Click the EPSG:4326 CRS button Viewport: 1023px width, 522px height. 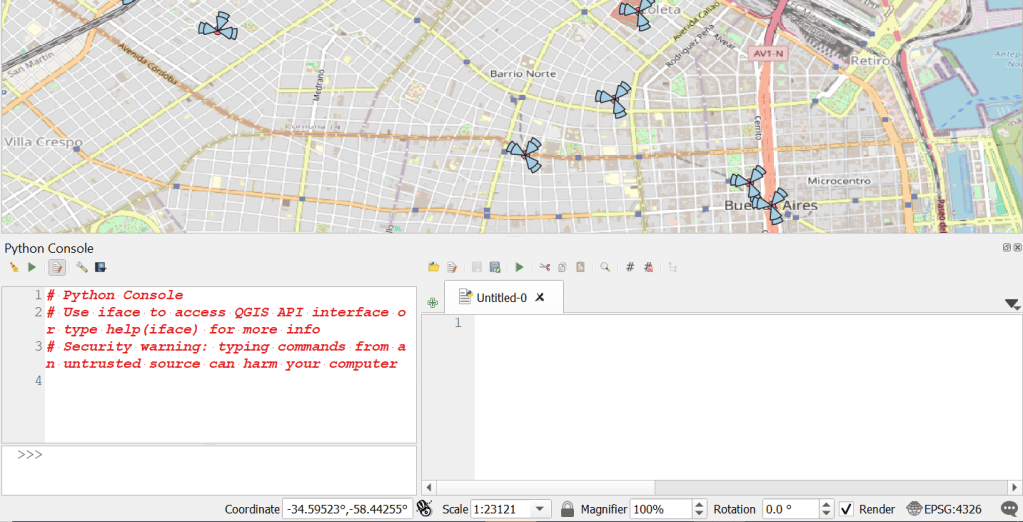tap(944, 509)
